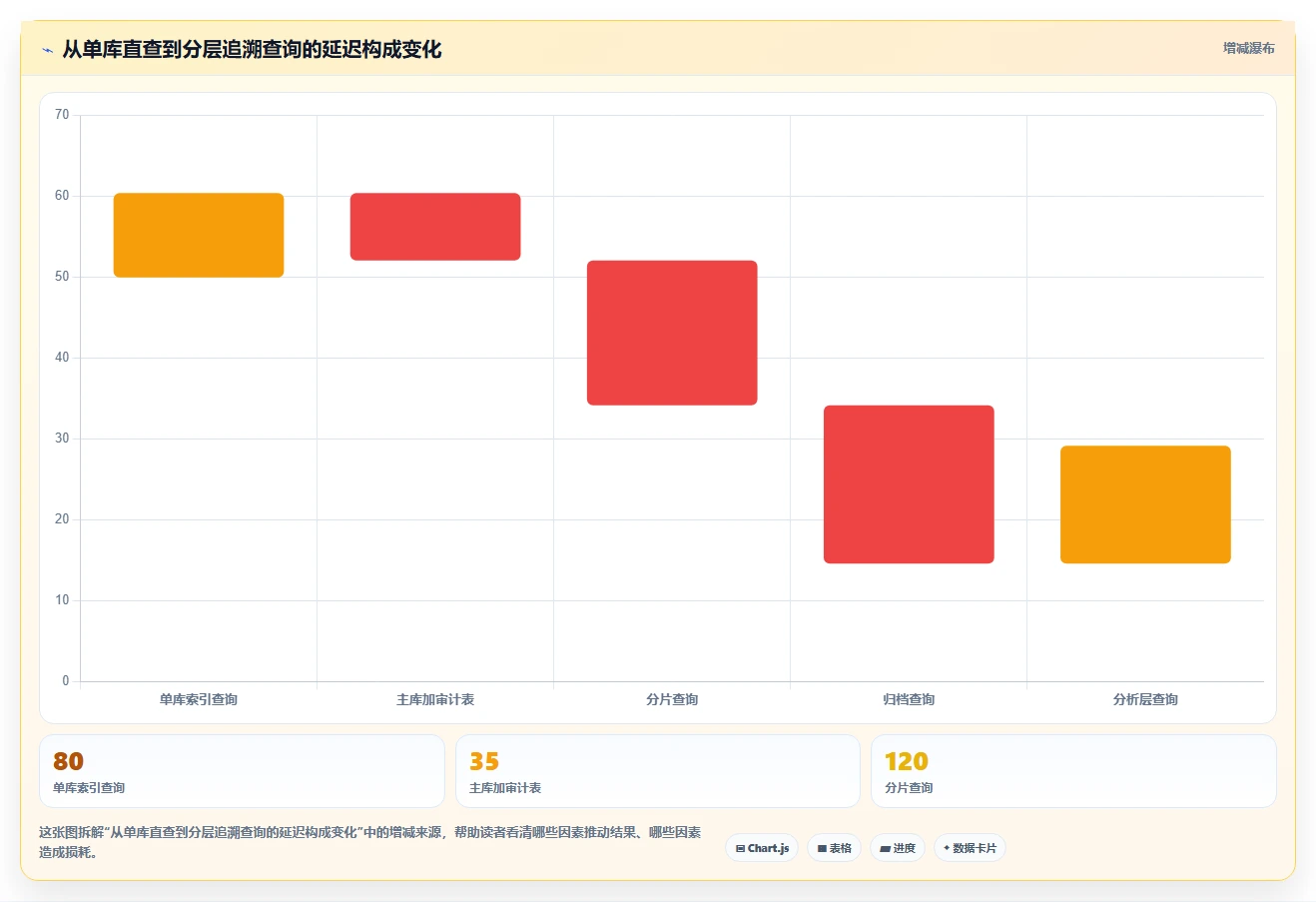1316x902 pixels.
Task: Click the 进度 tag chip
Action: (x=898, y=848)
